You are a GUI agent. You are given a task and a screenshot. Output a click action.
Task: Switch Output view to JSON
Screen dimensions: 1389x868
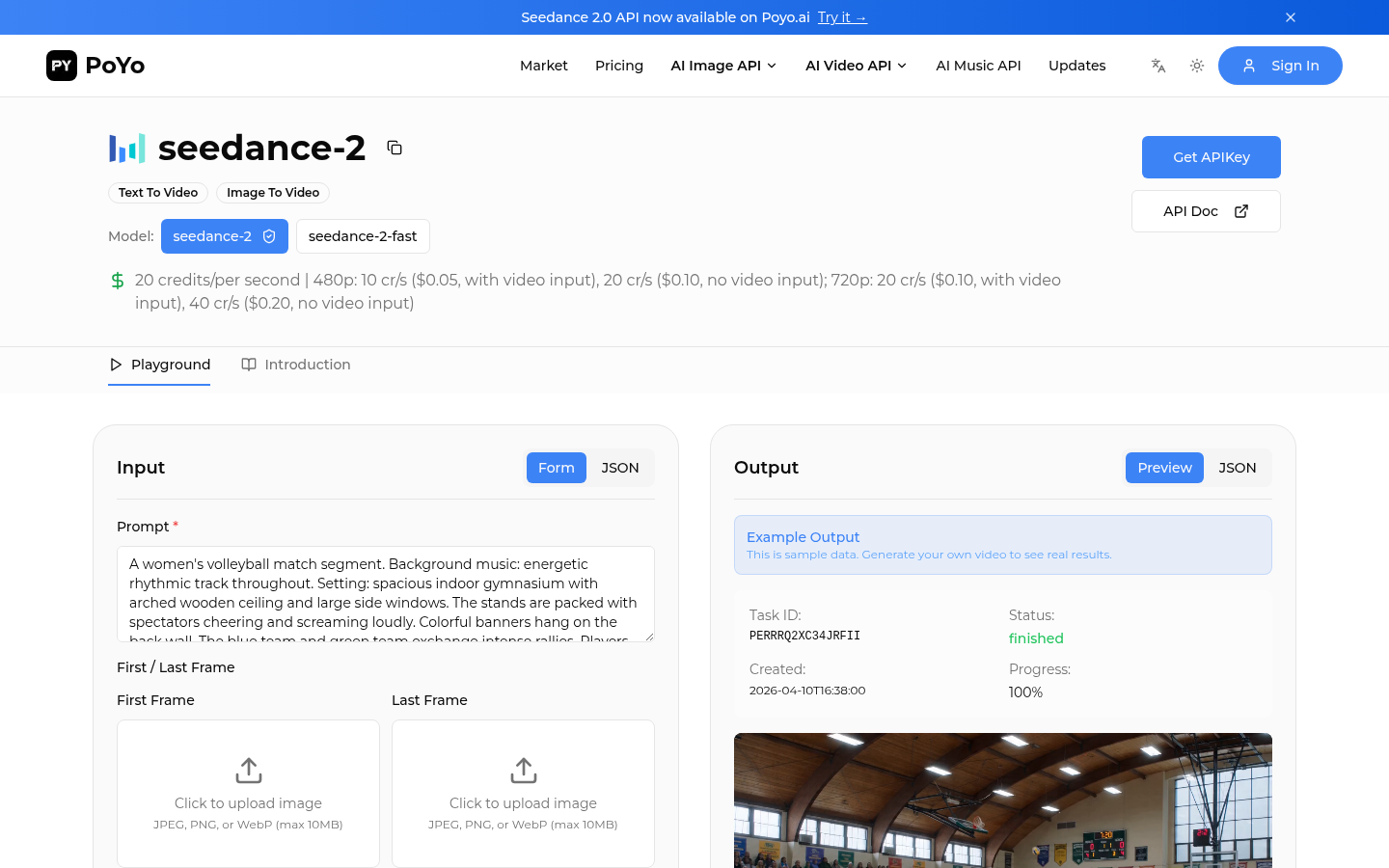[x=1238, y=468]
